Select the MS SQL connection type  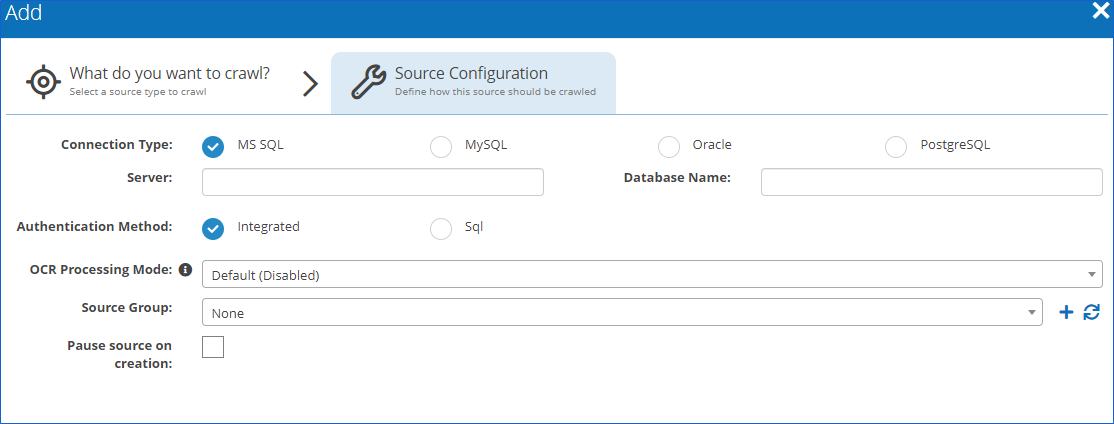(x=213, y=146)
